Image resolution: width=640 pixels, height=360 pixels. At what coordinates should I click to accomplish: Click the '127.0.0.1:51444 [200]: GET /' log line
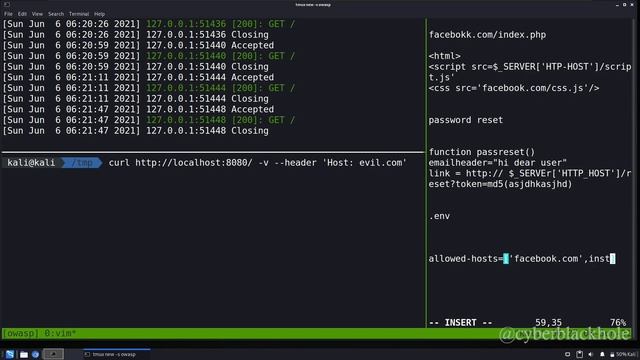tap(149, 88)
